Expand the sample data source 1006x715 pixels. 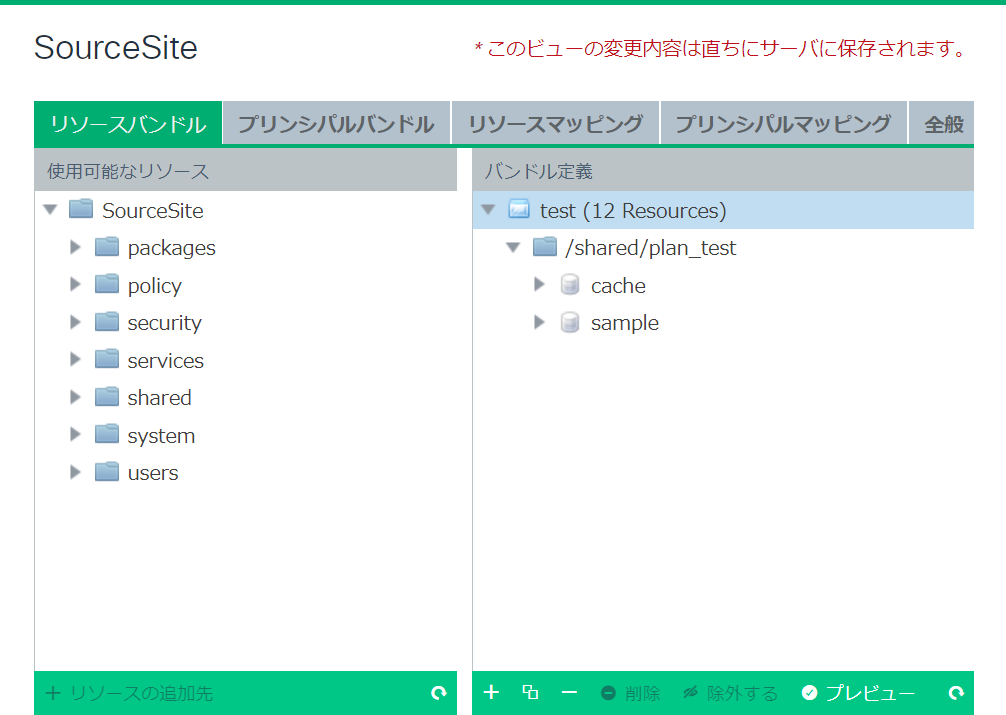[x=539, y=322]
